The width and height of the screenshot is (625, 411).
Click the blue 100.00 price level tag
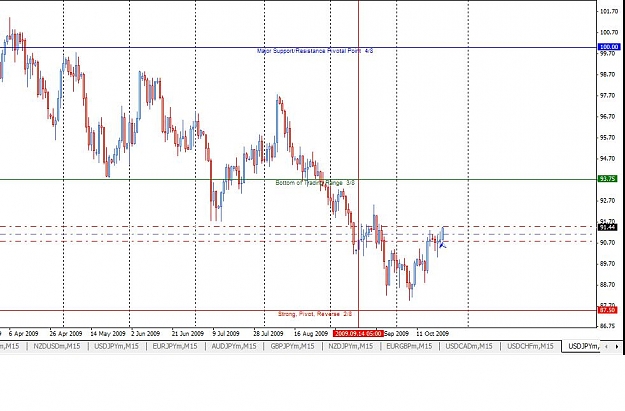coord(609,47)
